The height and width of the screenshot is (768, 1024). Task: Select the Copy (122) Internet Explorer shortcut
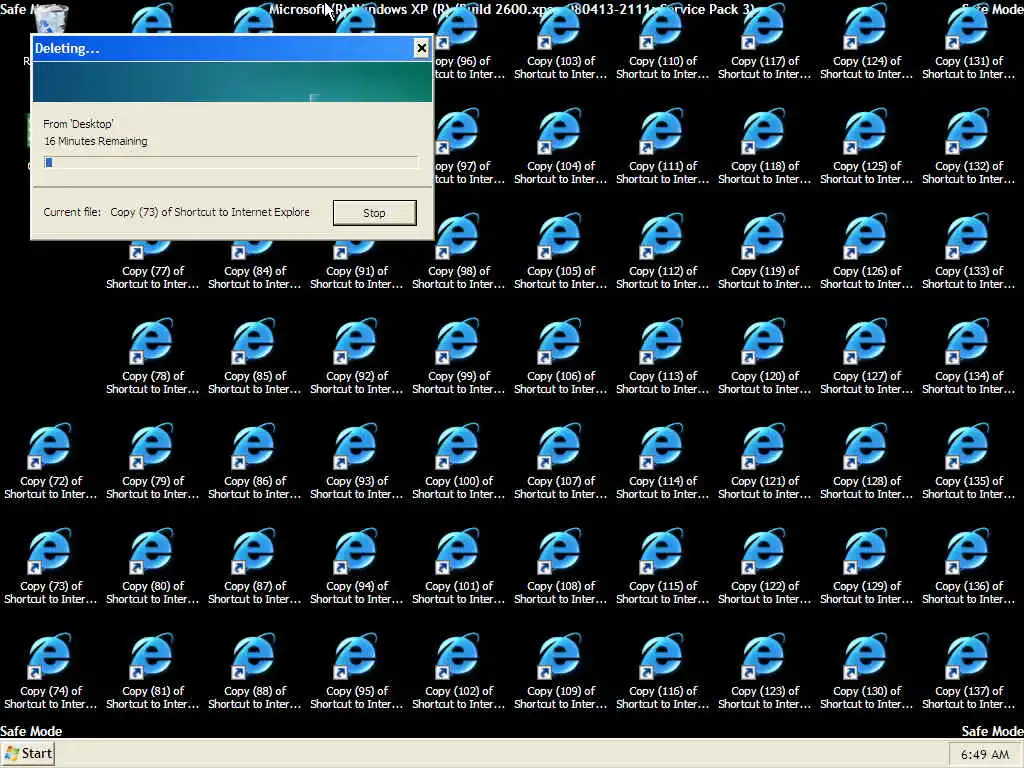764,568
